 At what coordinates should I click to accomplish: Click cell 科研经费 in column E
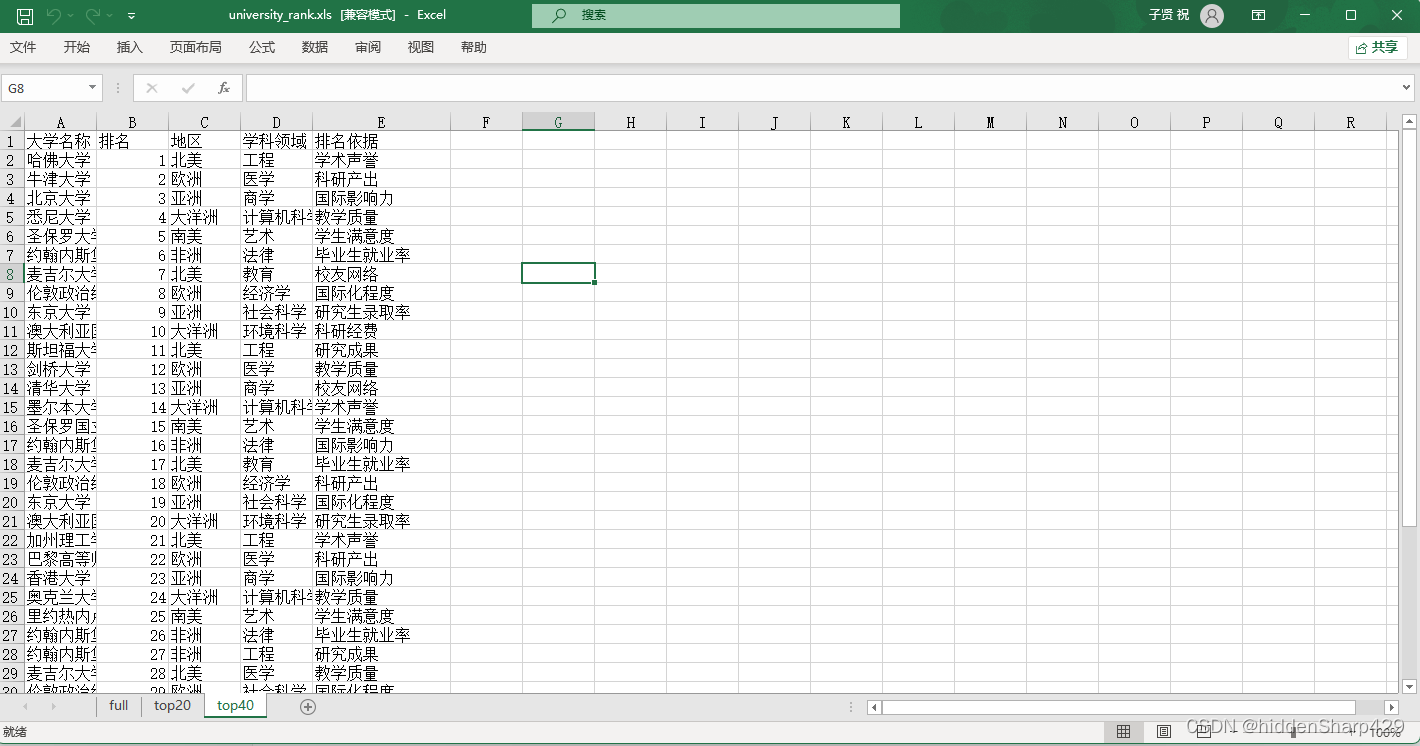(381, 331)
